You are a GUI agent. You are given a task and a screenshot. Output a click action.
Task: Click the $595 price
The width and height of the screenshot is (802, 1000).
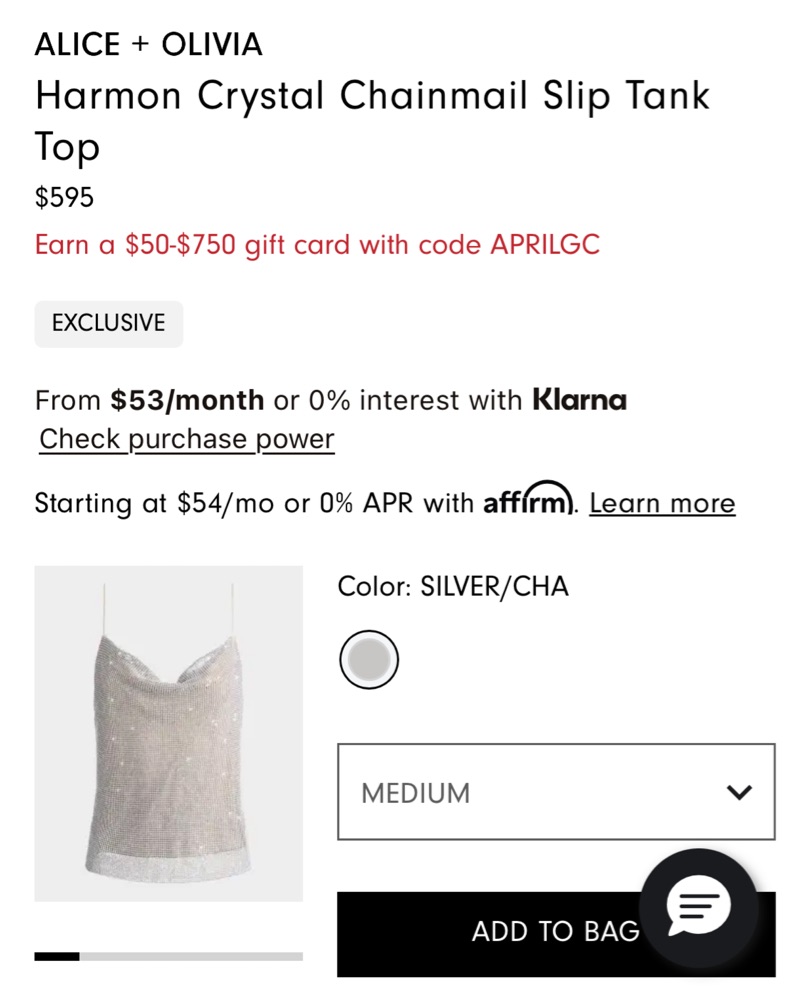pos(64,198)
